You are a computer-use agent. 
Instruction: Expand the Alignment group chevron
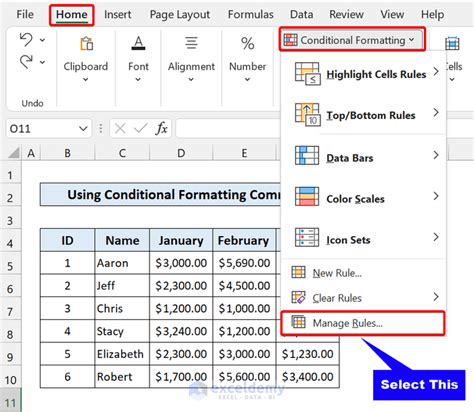(x=191, y=79)
